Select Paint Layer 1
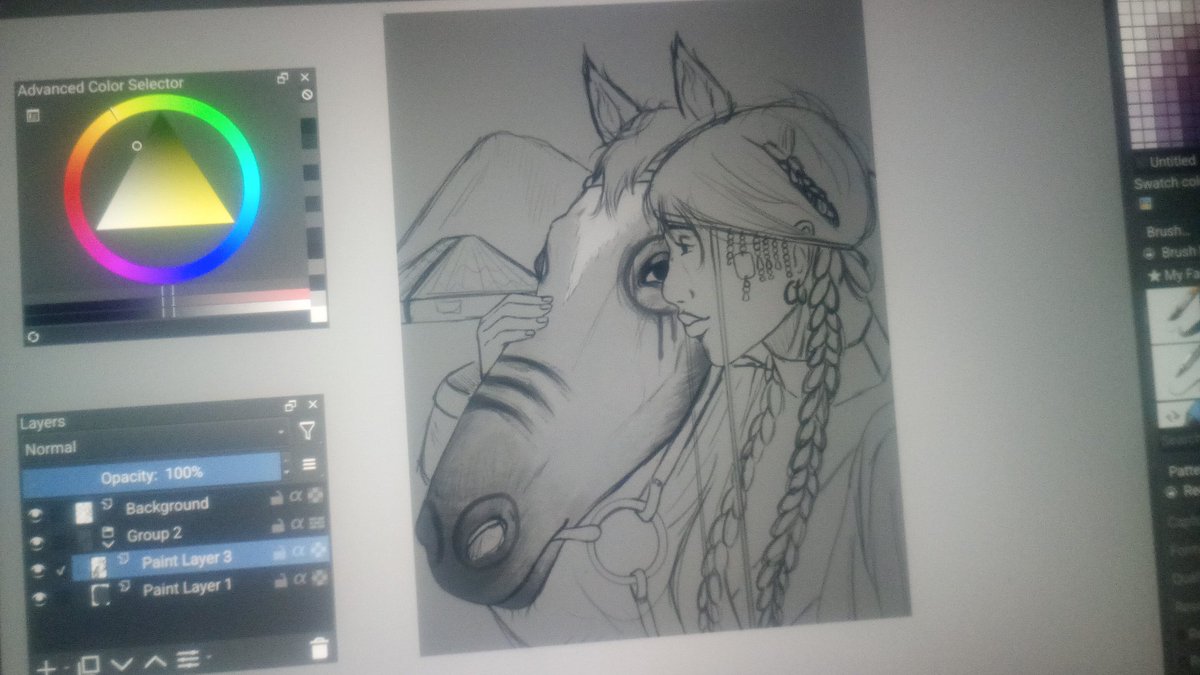 [x=187, y=589]
